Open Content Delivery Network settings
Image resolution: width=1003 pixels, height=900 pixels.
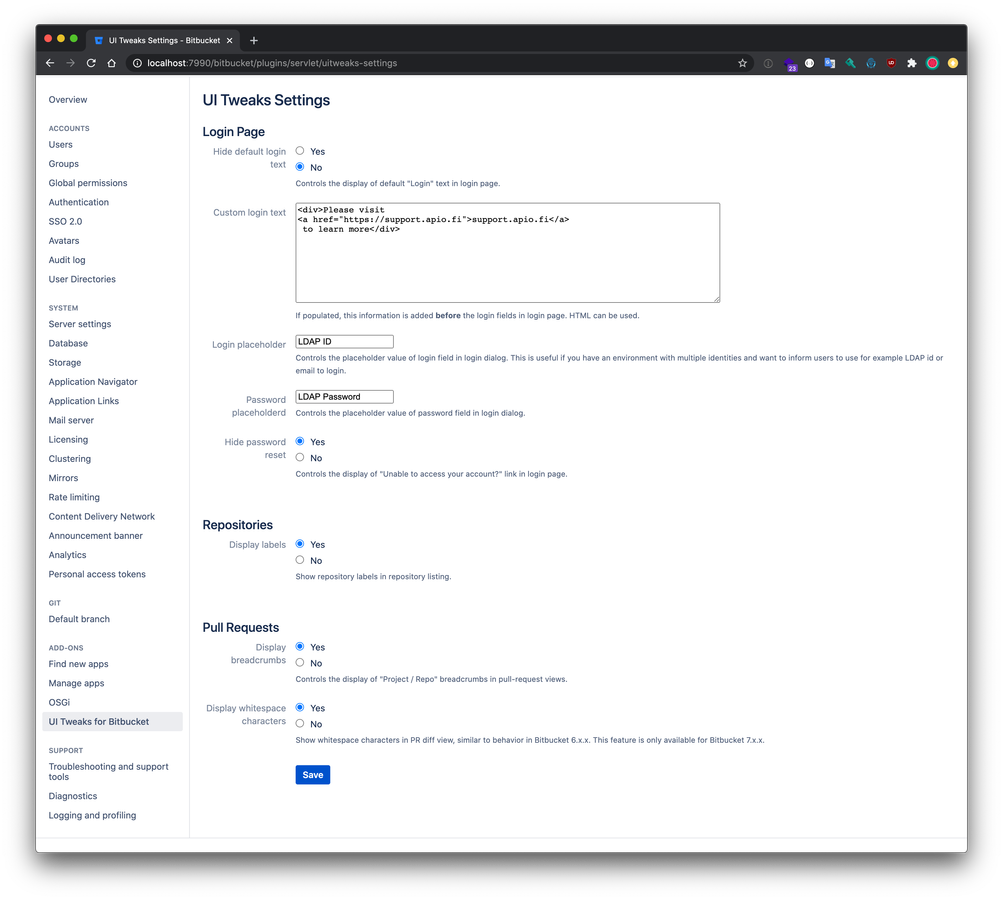click(x=102, y=516)
